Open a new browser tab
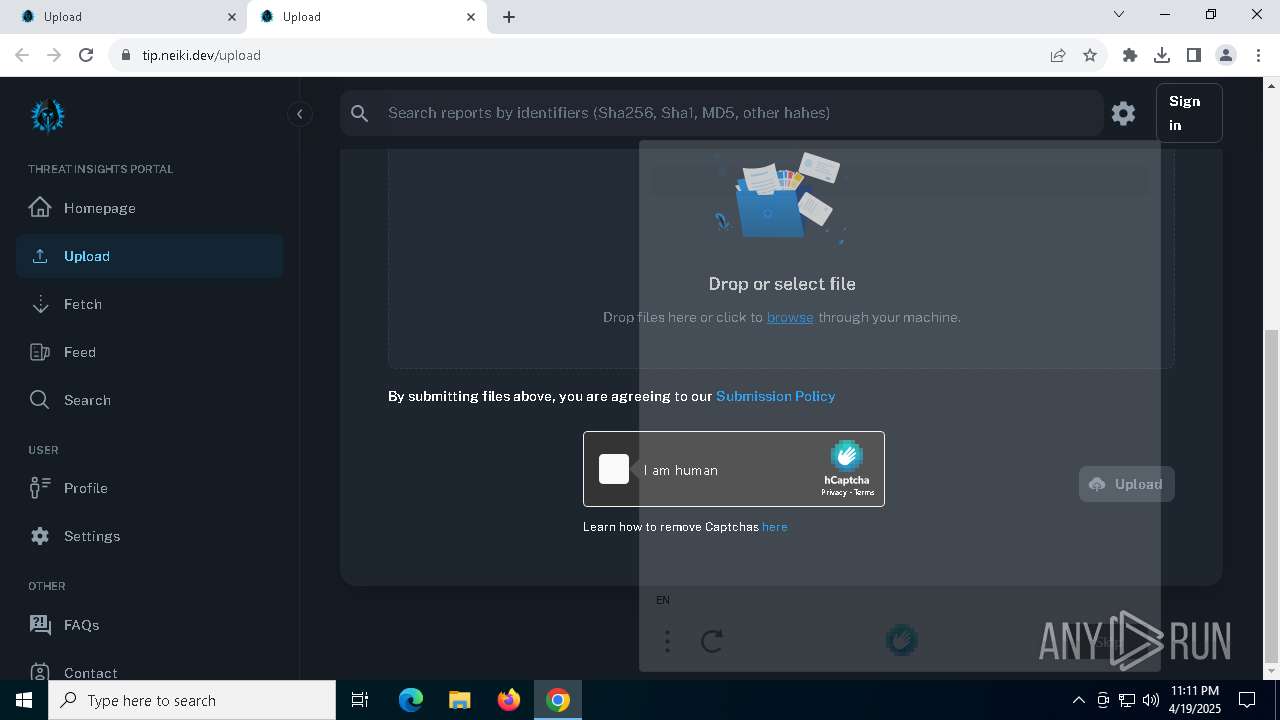 [x=509, y=17]
